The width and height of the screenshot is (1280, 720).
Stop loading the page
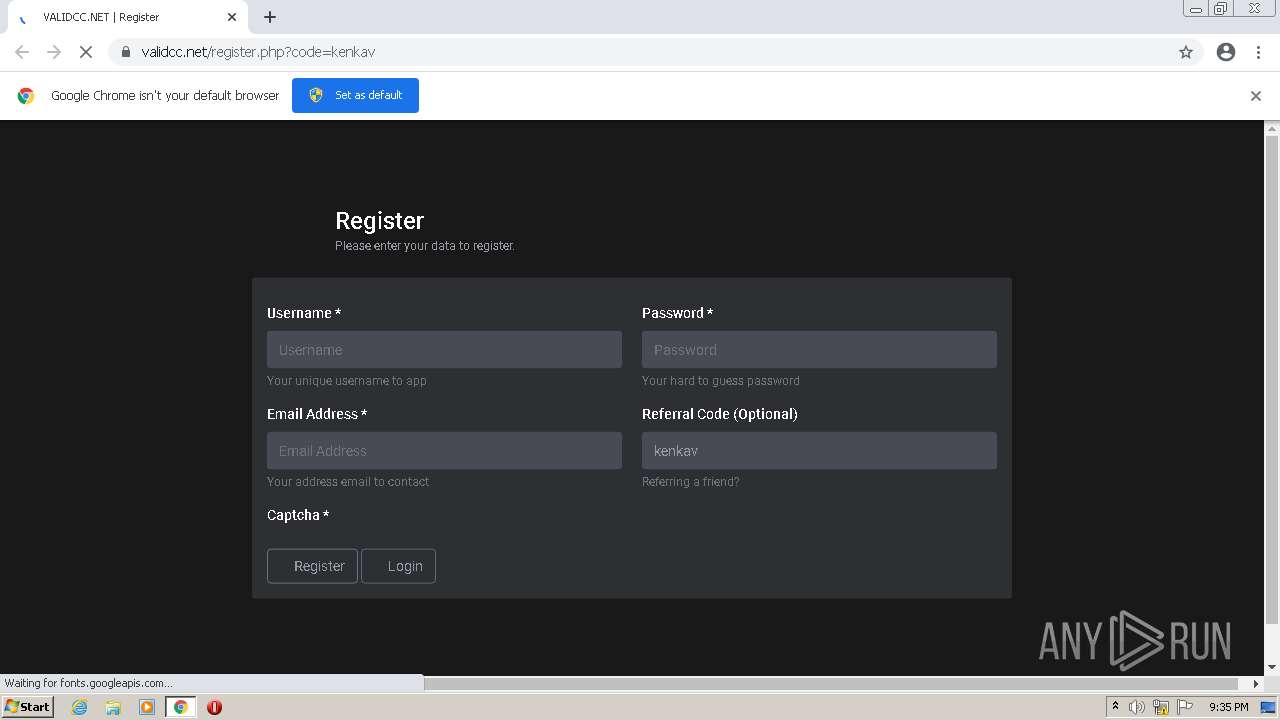point(86,52)
